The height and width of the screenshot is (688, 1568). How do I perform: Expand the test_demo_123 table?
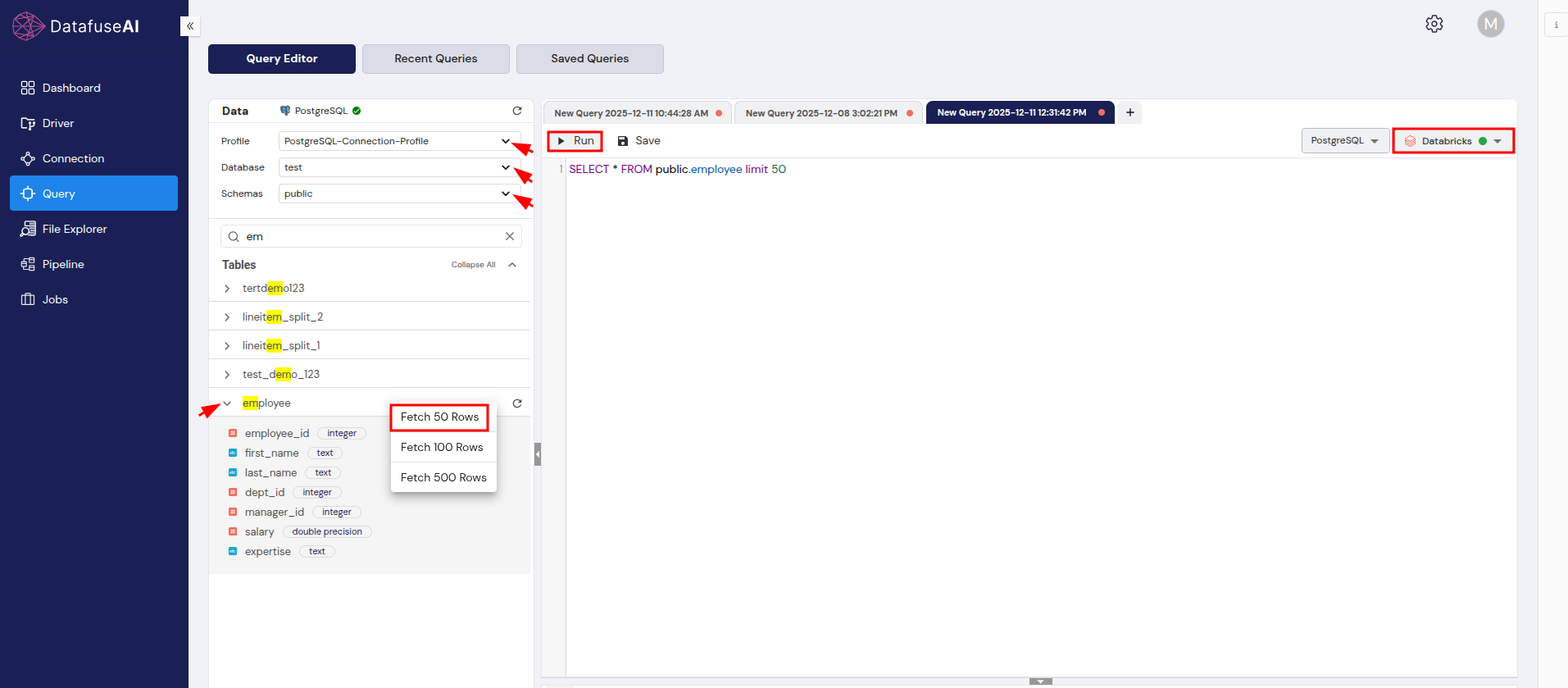point(227,375)
